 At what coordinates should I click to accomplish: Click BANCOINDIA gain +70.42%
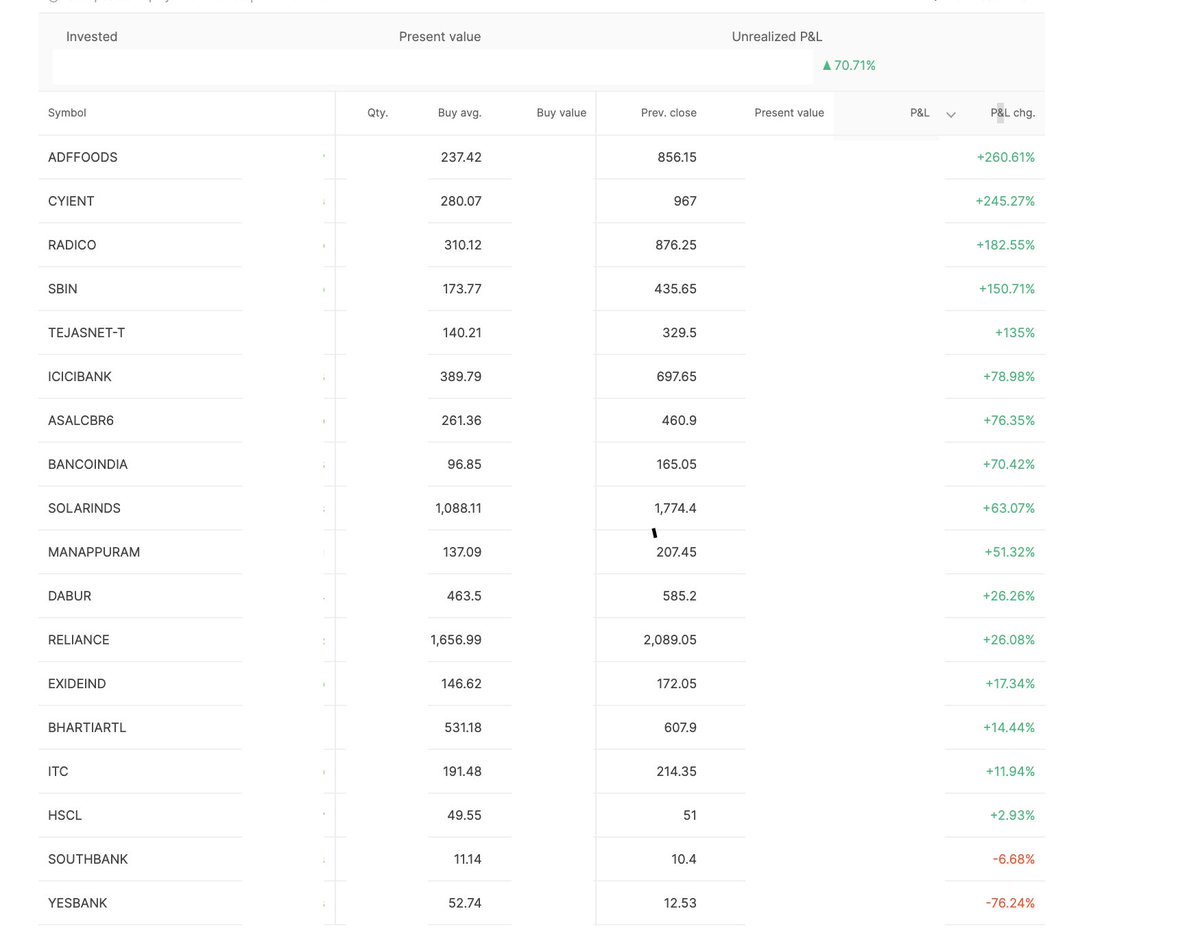(x=1009, y=465)
